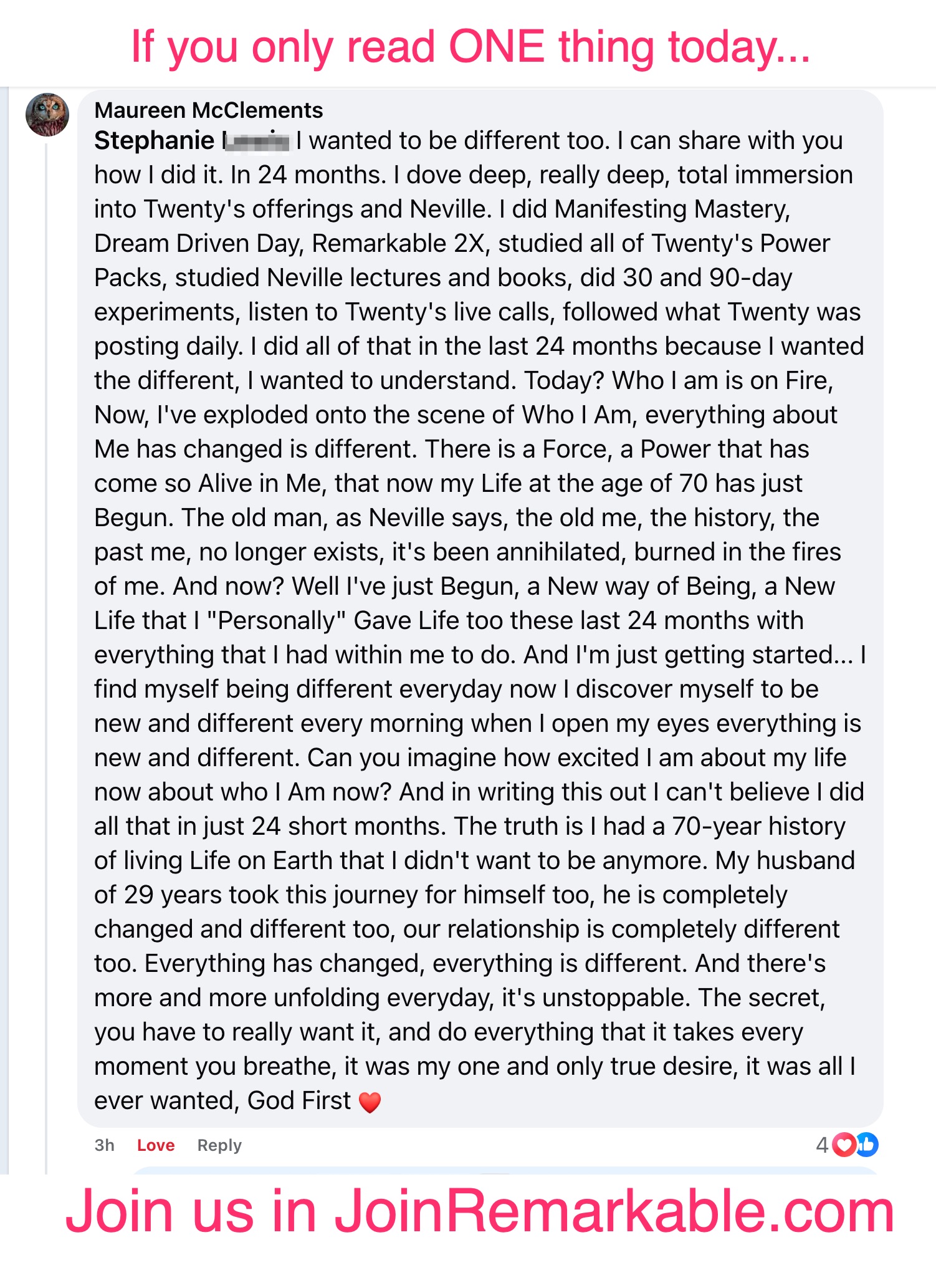Screen dimensions: 936x1288
Task: Toggle the Love reaction on the comment
Action: [156, 1145]
